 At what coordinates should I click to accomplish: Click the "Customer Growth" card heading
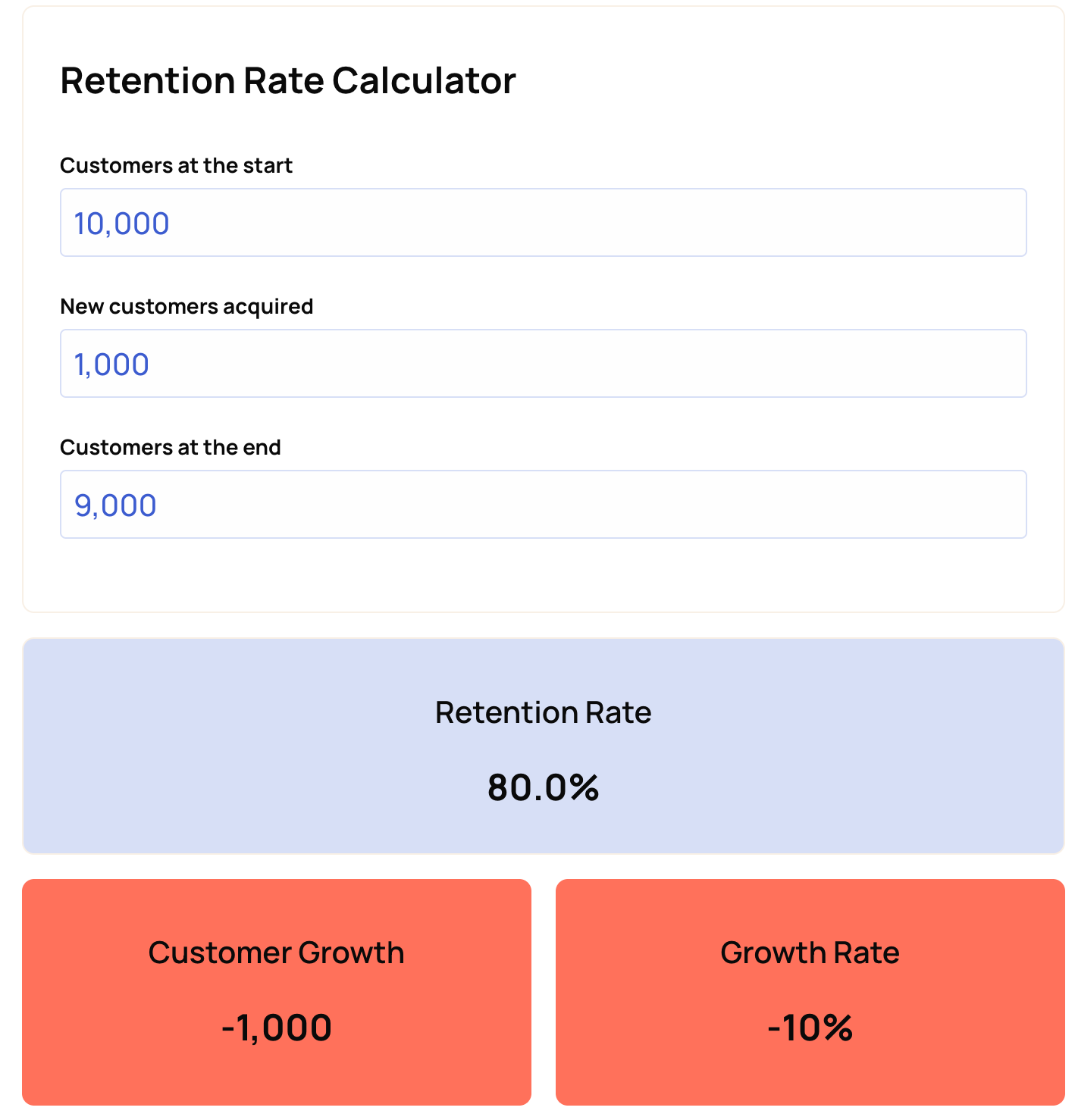pos(276,953)
